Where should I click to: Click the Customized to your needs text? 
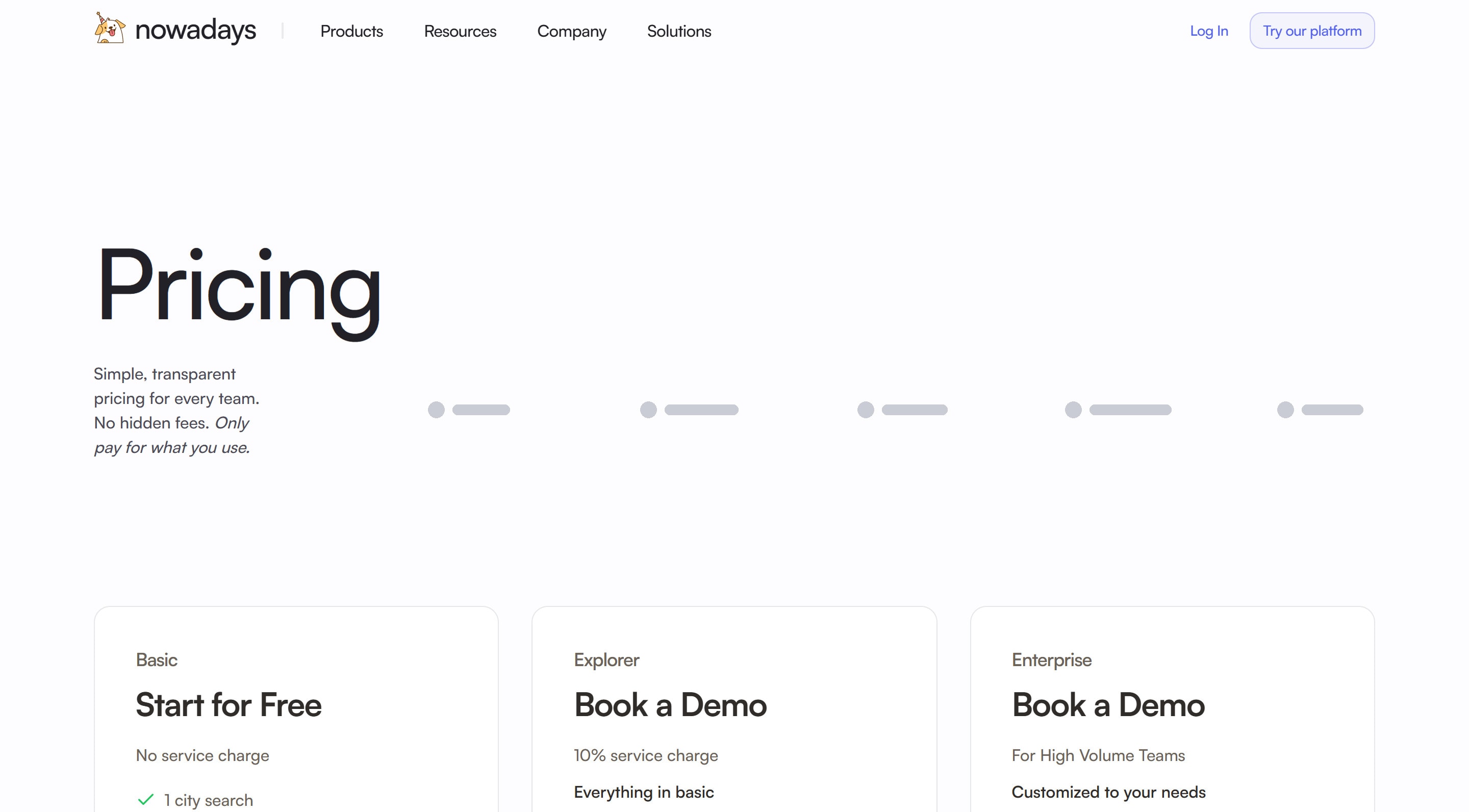click(1108, 792)
